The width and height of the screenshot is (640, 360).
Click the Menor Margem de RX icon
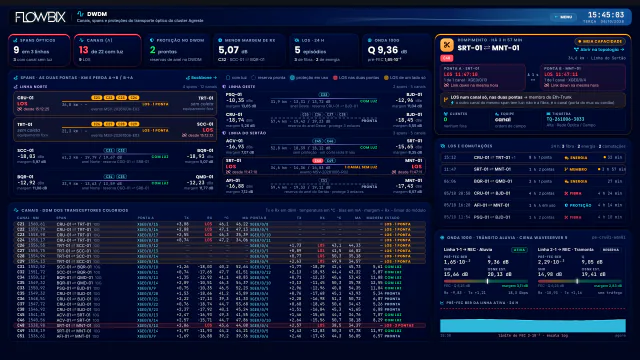[220, 40]
